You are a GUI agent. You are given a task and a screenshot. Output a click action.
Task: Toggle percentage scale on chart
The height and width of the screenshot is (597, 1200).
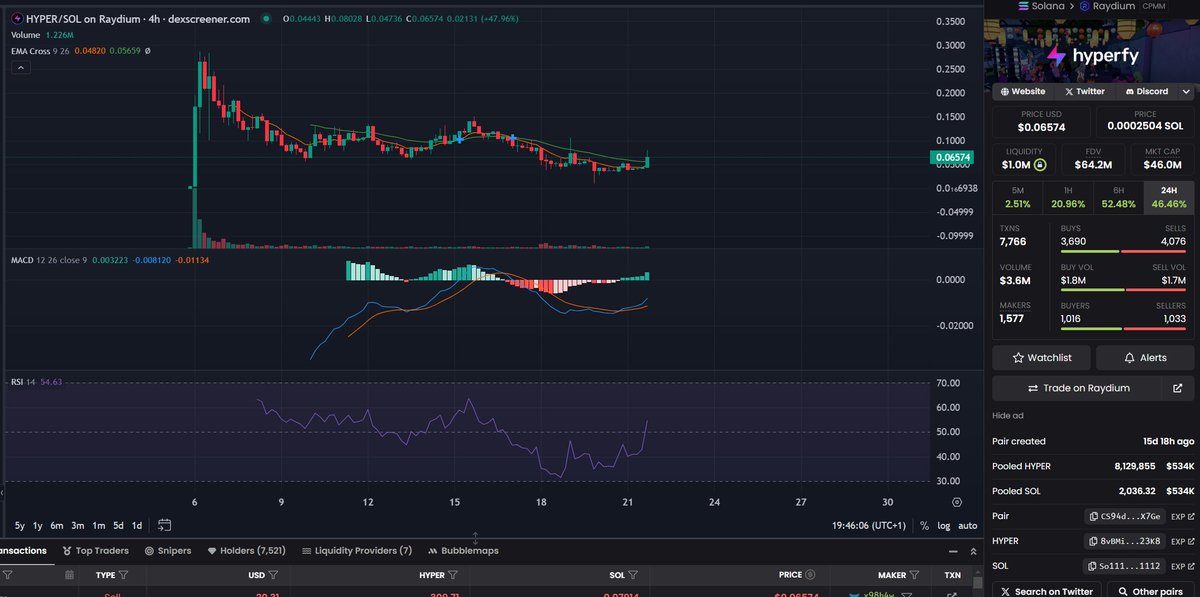click(x=925, y=525)
